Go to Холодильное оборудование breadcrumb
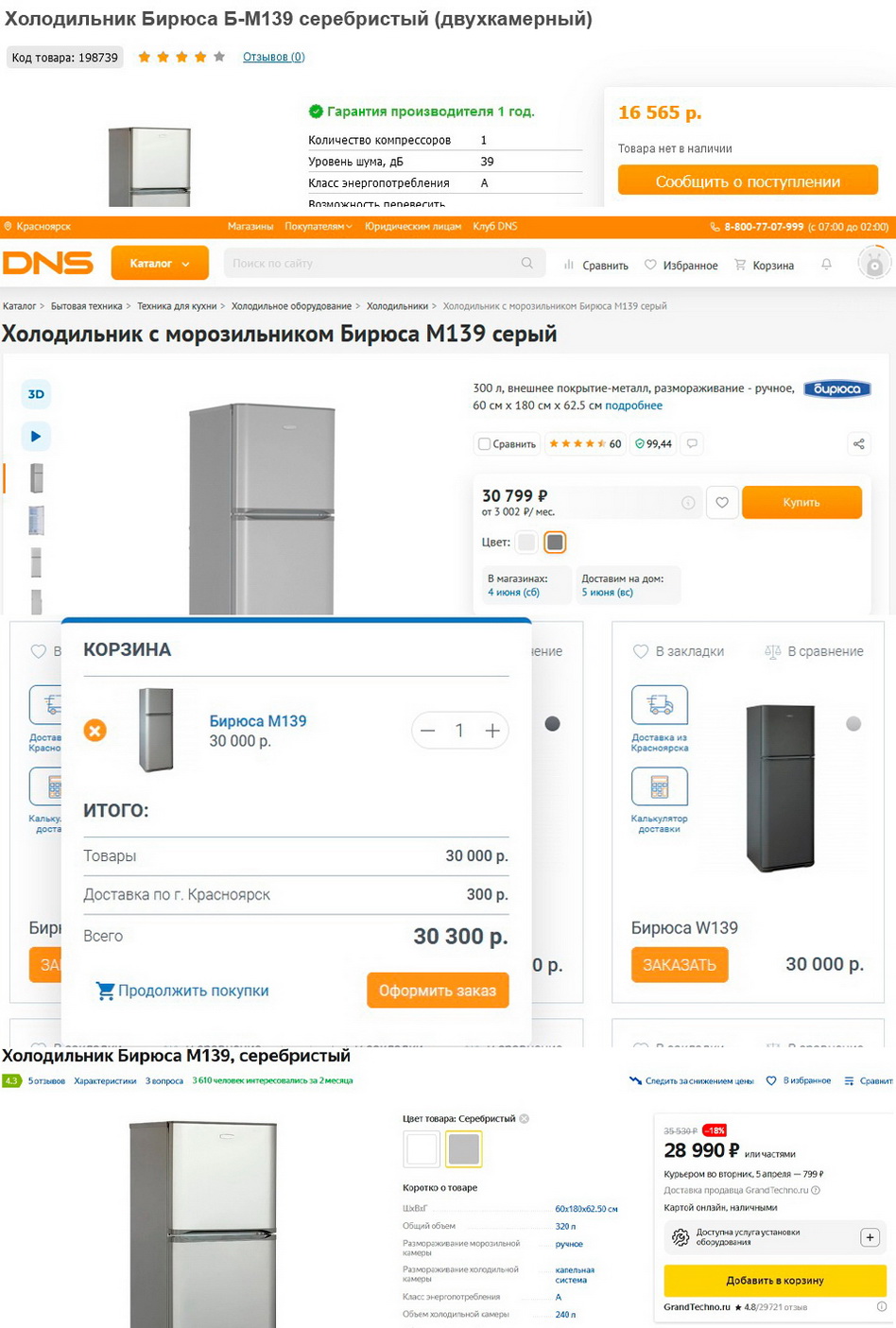This screenshot has width=896, height=1328. [x=292, y=306]
